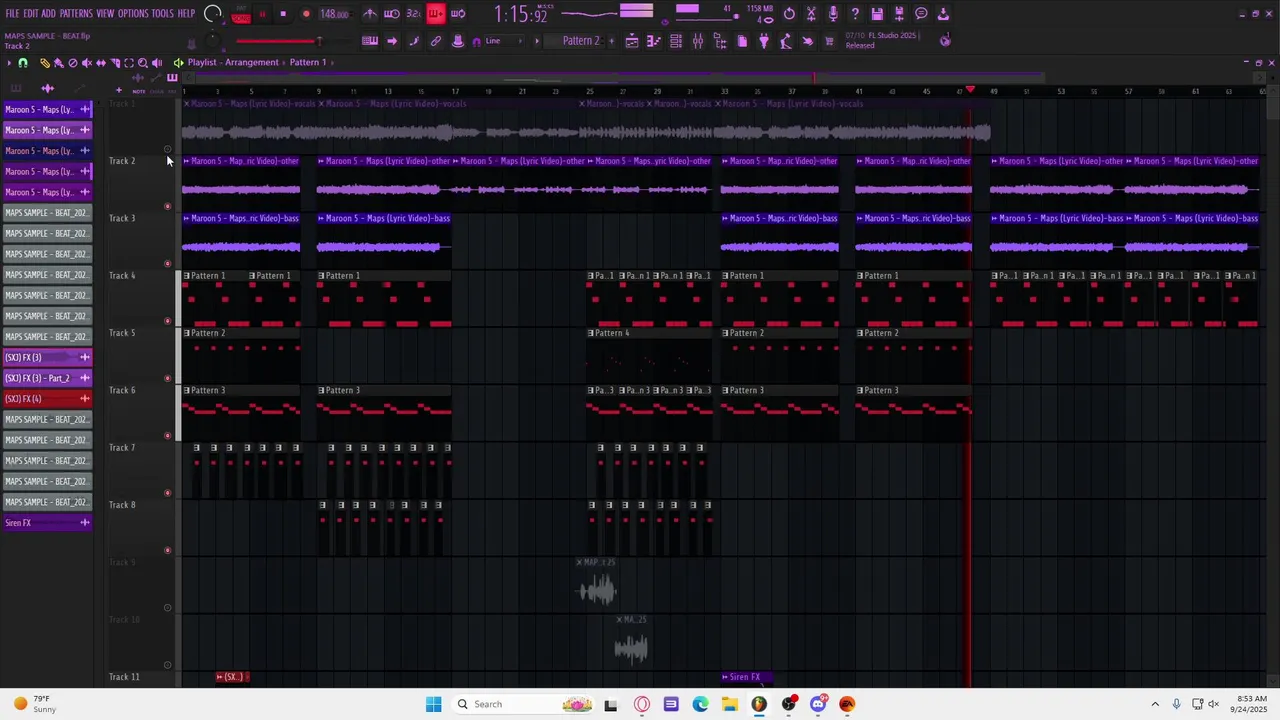Viewport: 1280px width, 720px height.
Task: Select the Siren FX clip in picker
Action: [47, 523]
